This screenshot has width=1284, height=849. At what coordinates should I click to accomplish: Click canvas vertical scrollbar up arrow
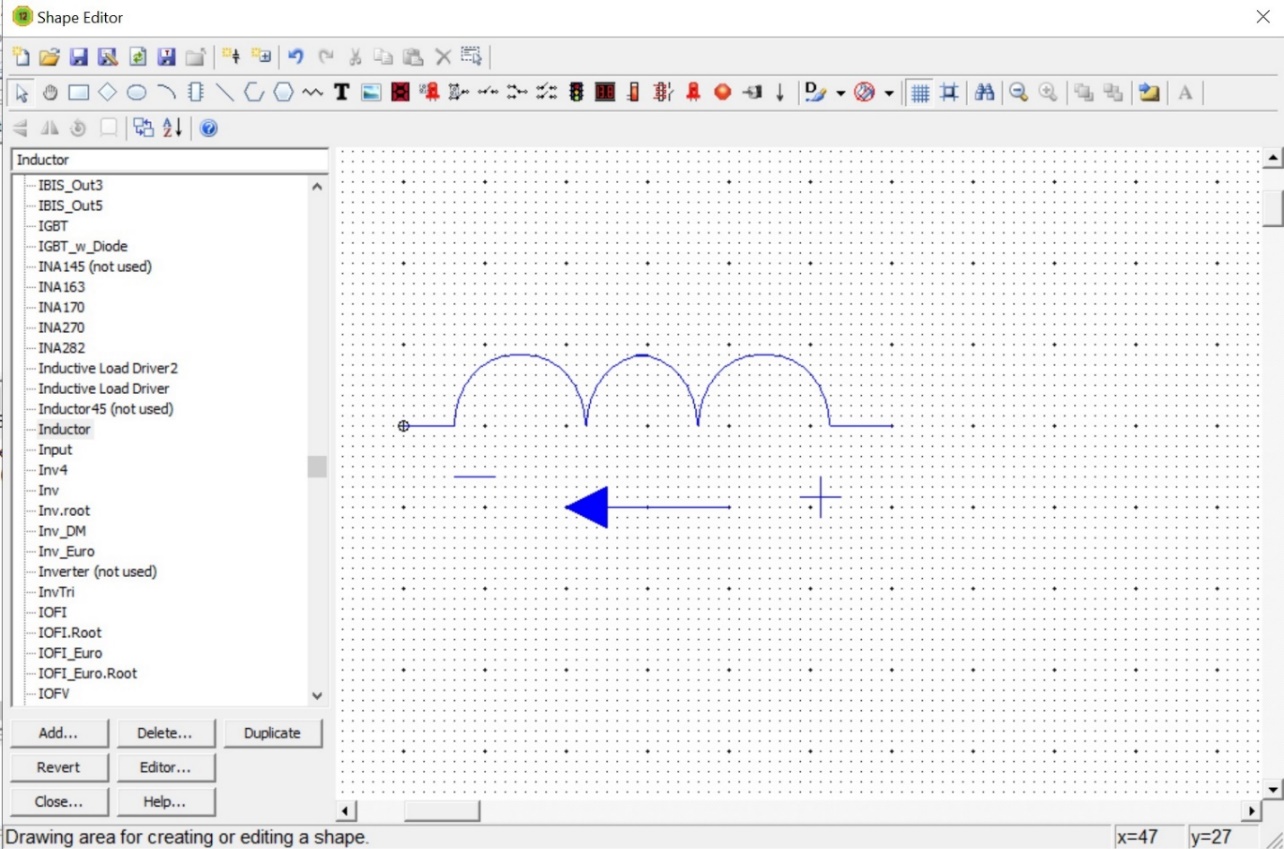tap(1273, 158)
